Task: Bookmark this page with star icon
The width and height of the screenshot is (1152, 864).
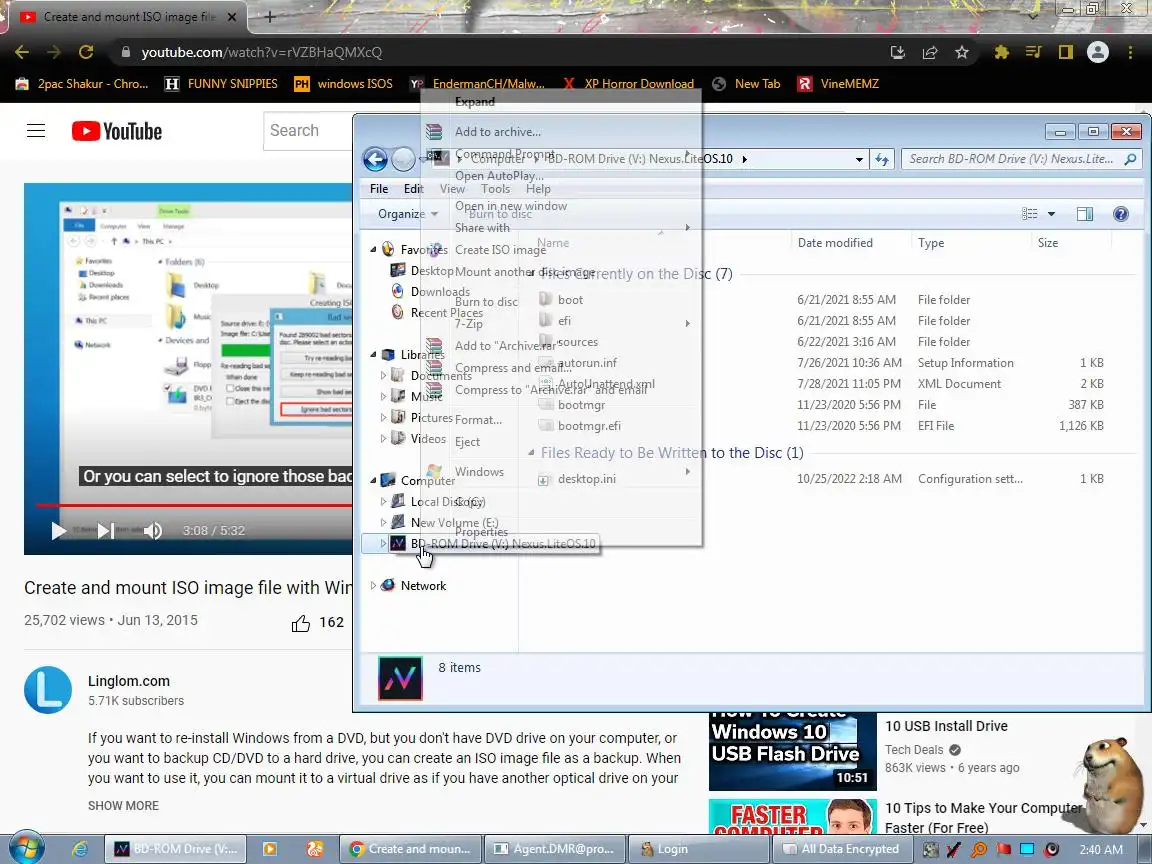Action: (962, 52)
